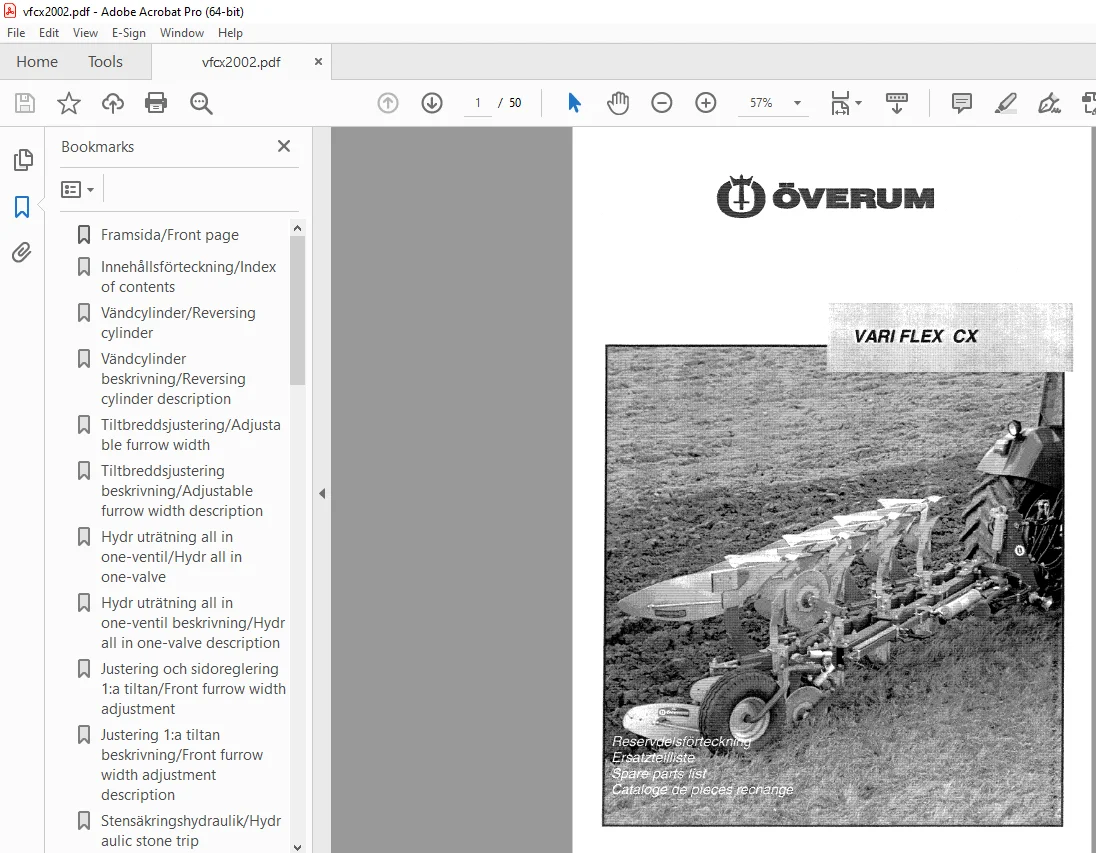Go to next page arrow
Viewport: 1096px width, 853px height.
point(432,103)
